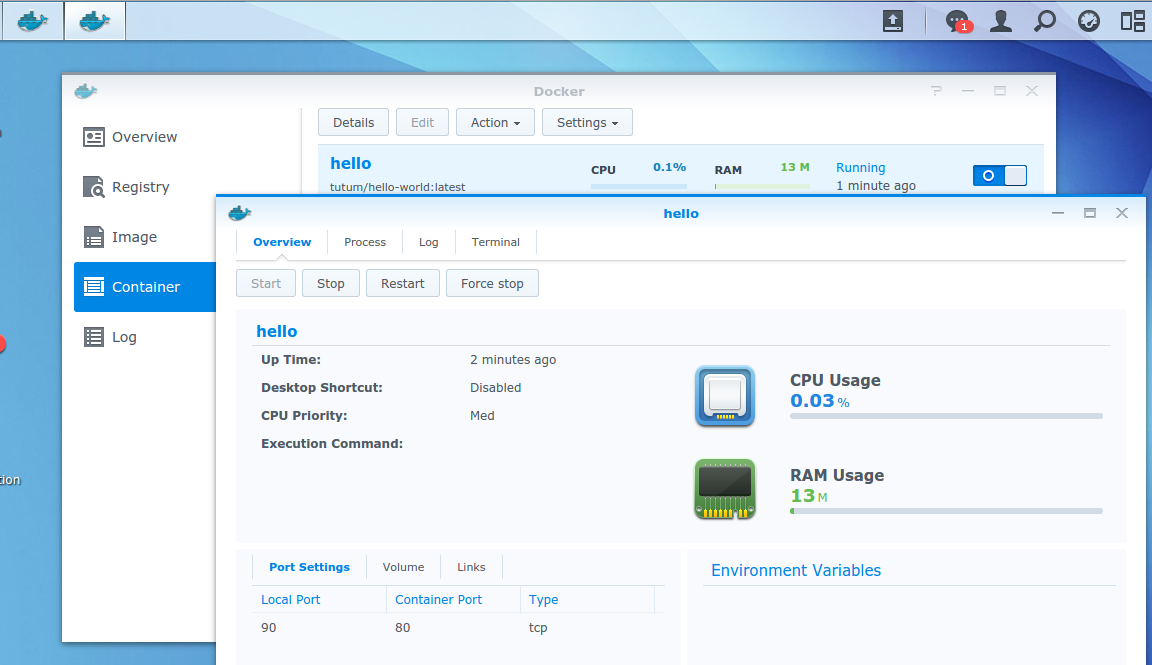Click the Overview sidebar icon
Viewport: 1152px width, 665px height.
click(x=93, y=137)
